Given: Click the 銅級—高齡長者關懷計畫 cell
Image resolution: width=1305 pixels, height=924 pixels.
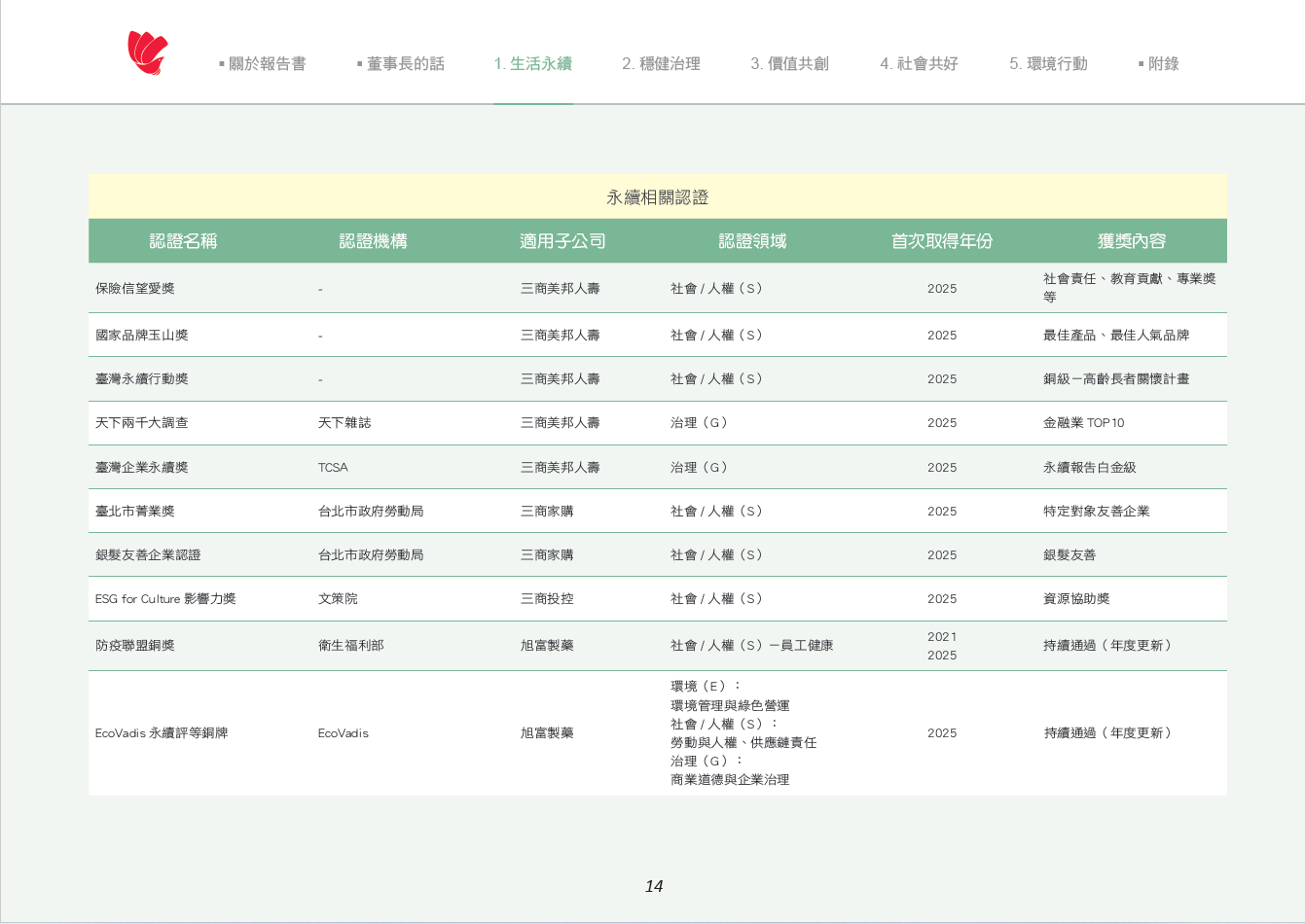Looking at the screenshot, I should click(1116, 379).
